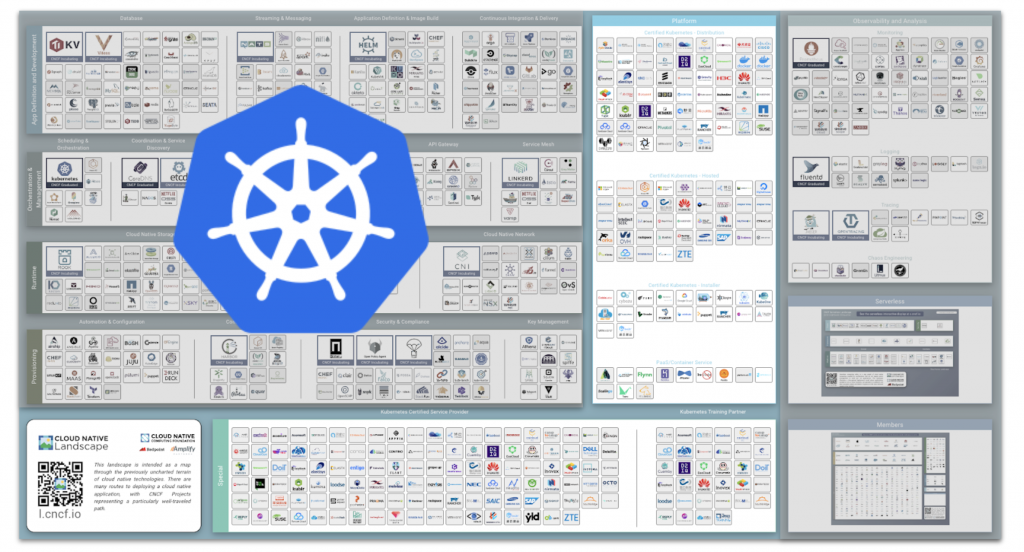This screenshot has width=1024, height=552.
Task: Click the yld logo in Service Provider grid
Action: click(x=532, y=517)
